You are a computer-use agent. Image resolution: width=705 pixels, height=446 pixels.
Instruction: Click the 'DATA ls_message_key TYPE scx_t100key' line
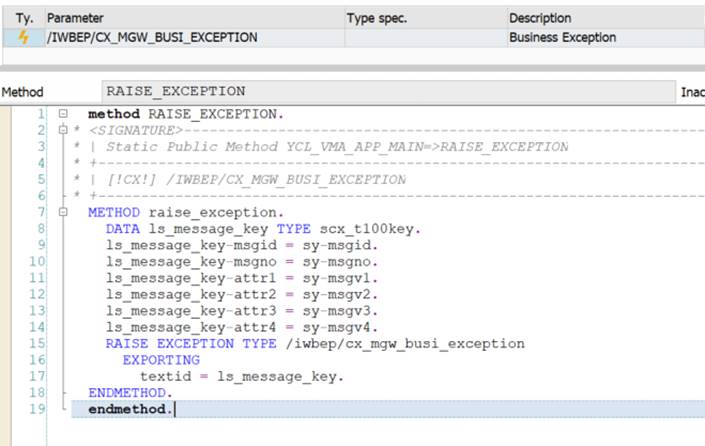[x=263, y=229]
